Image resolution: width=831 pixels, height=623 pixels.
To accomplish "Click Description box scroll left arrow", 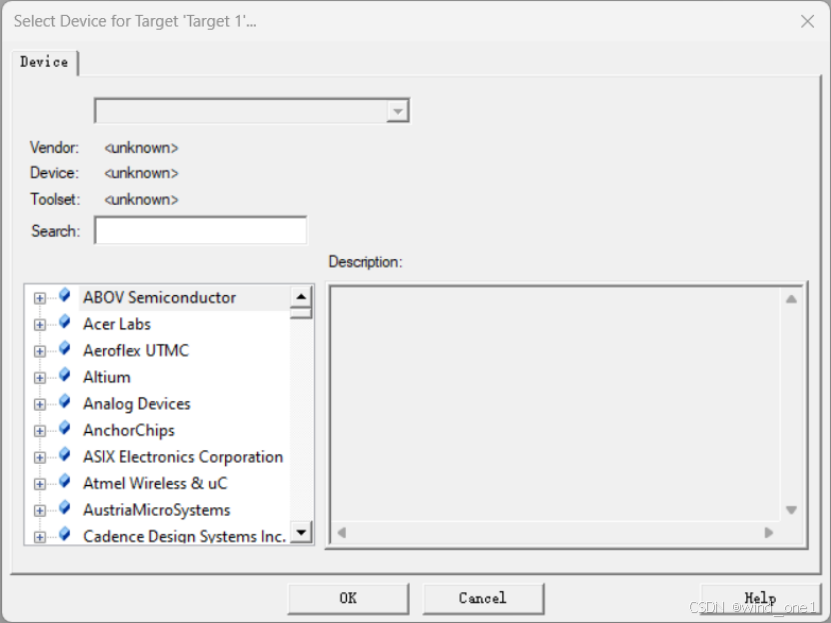I will pos(342,532).
